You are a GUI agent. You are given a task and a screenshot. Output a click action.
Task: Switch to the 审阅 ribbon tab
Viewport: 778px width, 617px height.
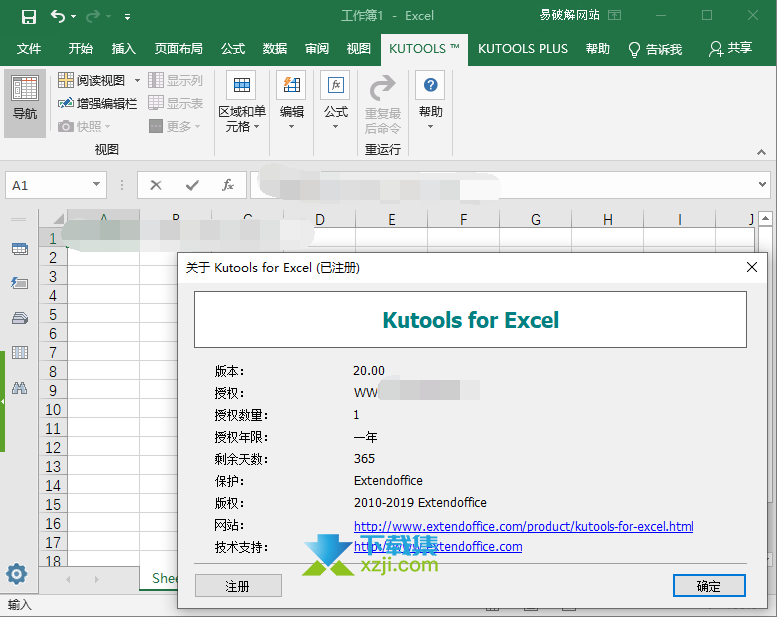[317, 49]
